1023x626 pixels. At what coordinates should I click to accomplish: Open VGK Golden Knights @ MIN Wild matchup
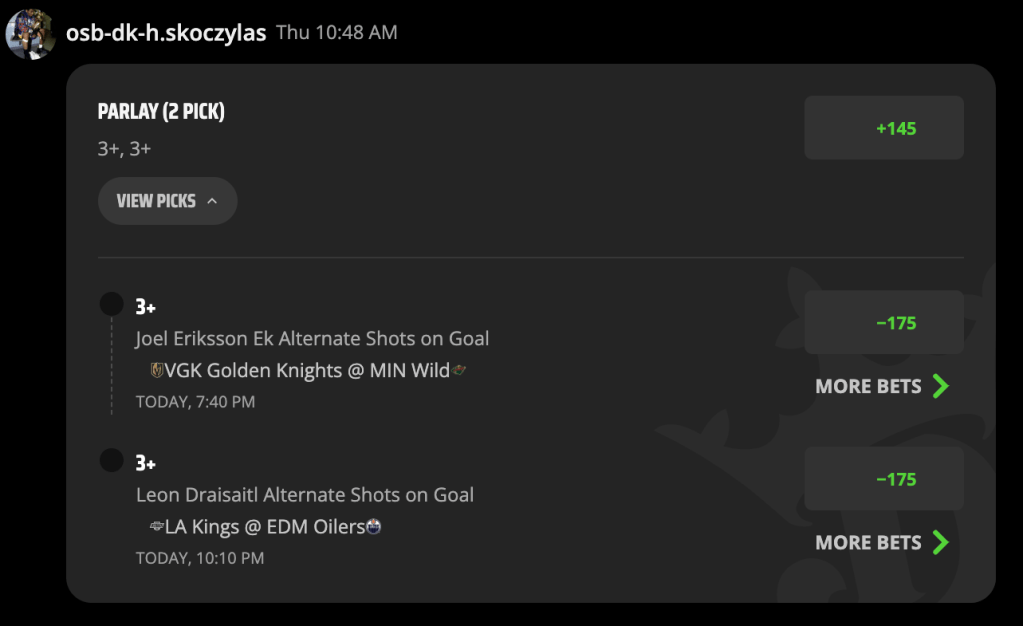tap(307, 370)
